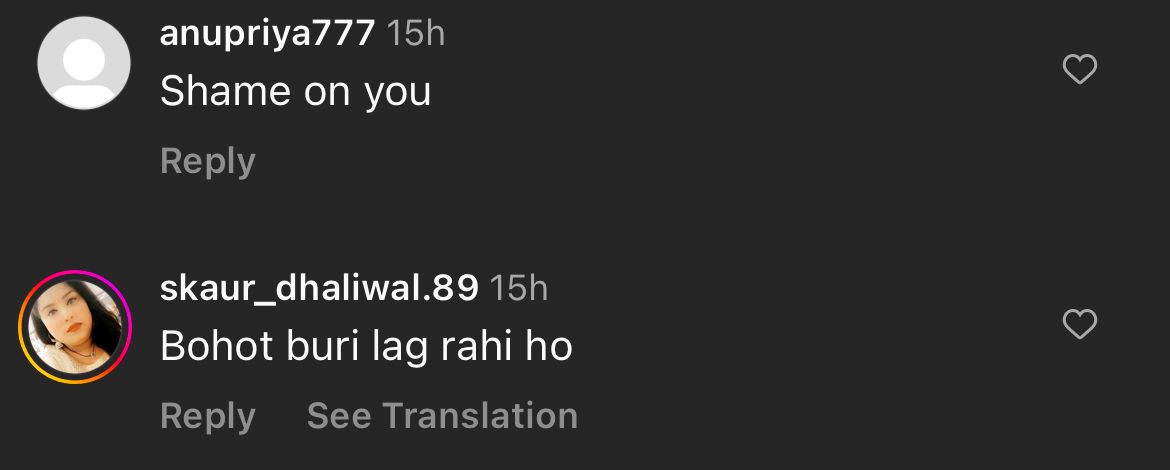View skaur_dhaliwal.89's story from ringed avatar
This screenshot has height=470, width=1170.
point(75,327)
